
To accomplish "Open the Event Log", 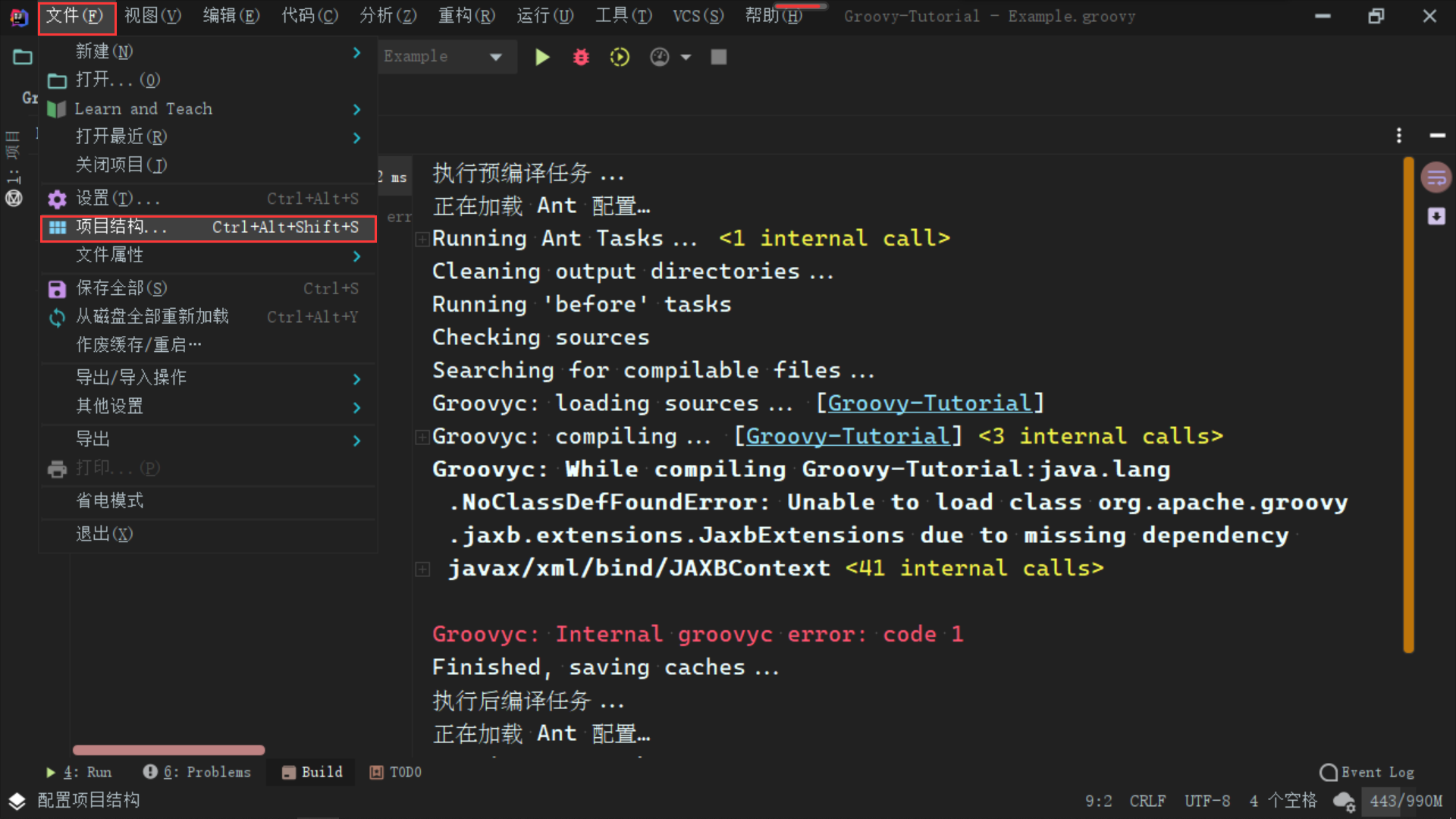I will 1367,772.
